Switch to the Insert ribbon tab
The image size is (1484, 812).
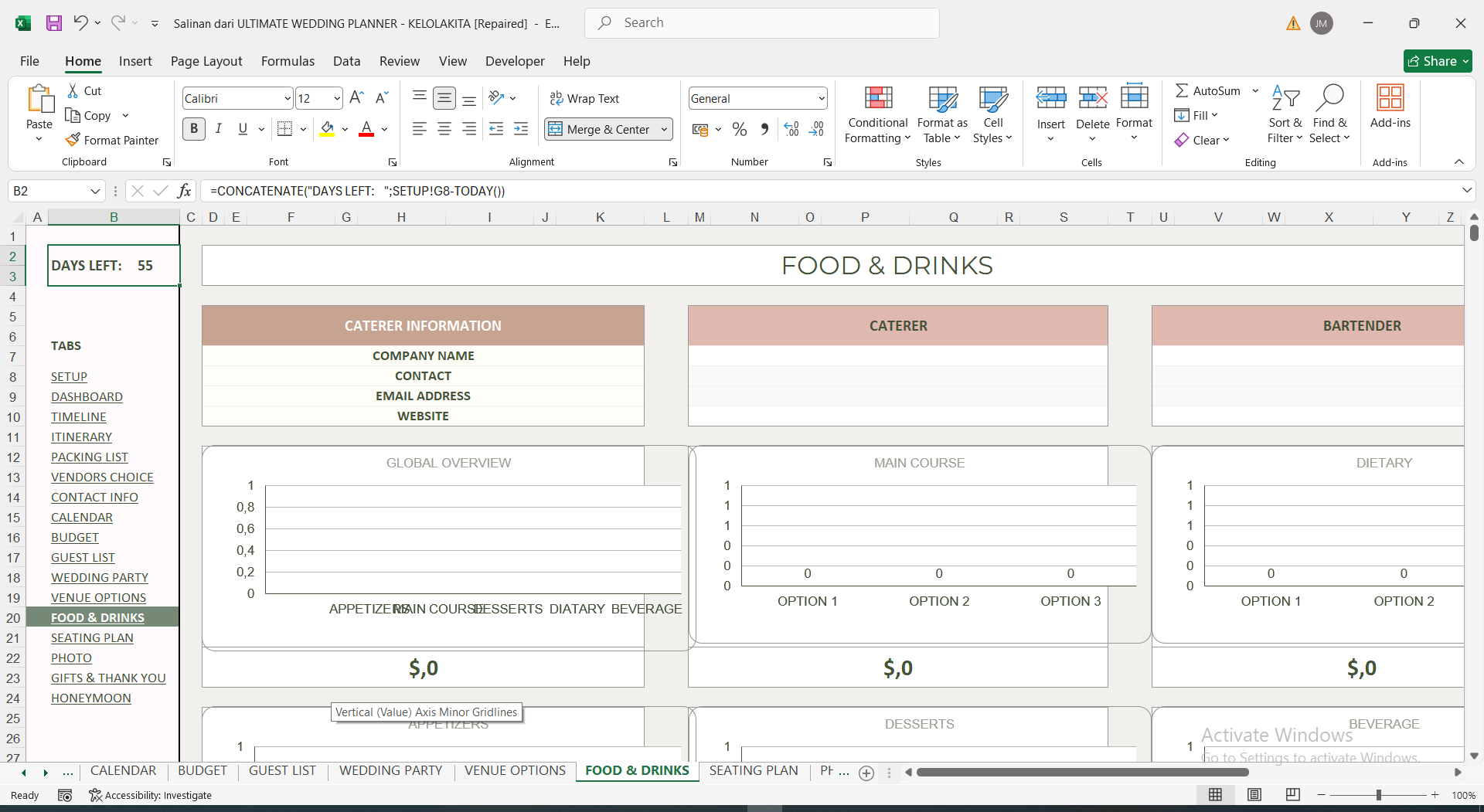(x=135, y=61)
